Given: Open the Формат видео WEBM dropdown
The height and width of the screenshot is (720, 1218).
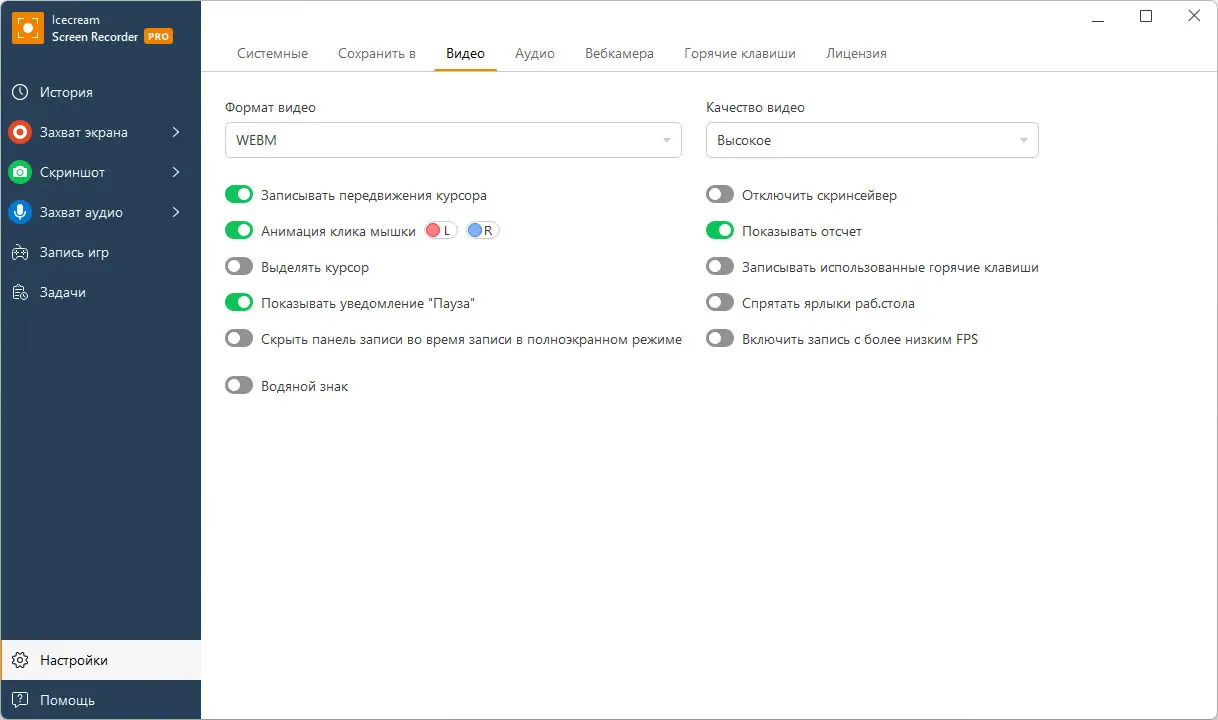Looking at the screenshot, I should pos(453,140).
